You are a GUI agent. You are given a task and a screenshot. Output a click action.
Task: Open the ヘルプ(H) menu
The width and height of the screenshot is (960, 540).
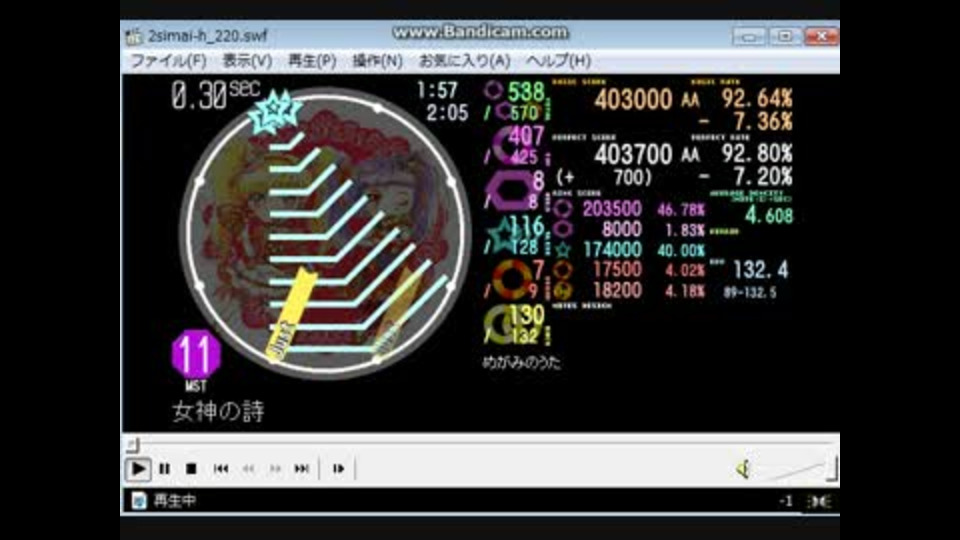558,61
